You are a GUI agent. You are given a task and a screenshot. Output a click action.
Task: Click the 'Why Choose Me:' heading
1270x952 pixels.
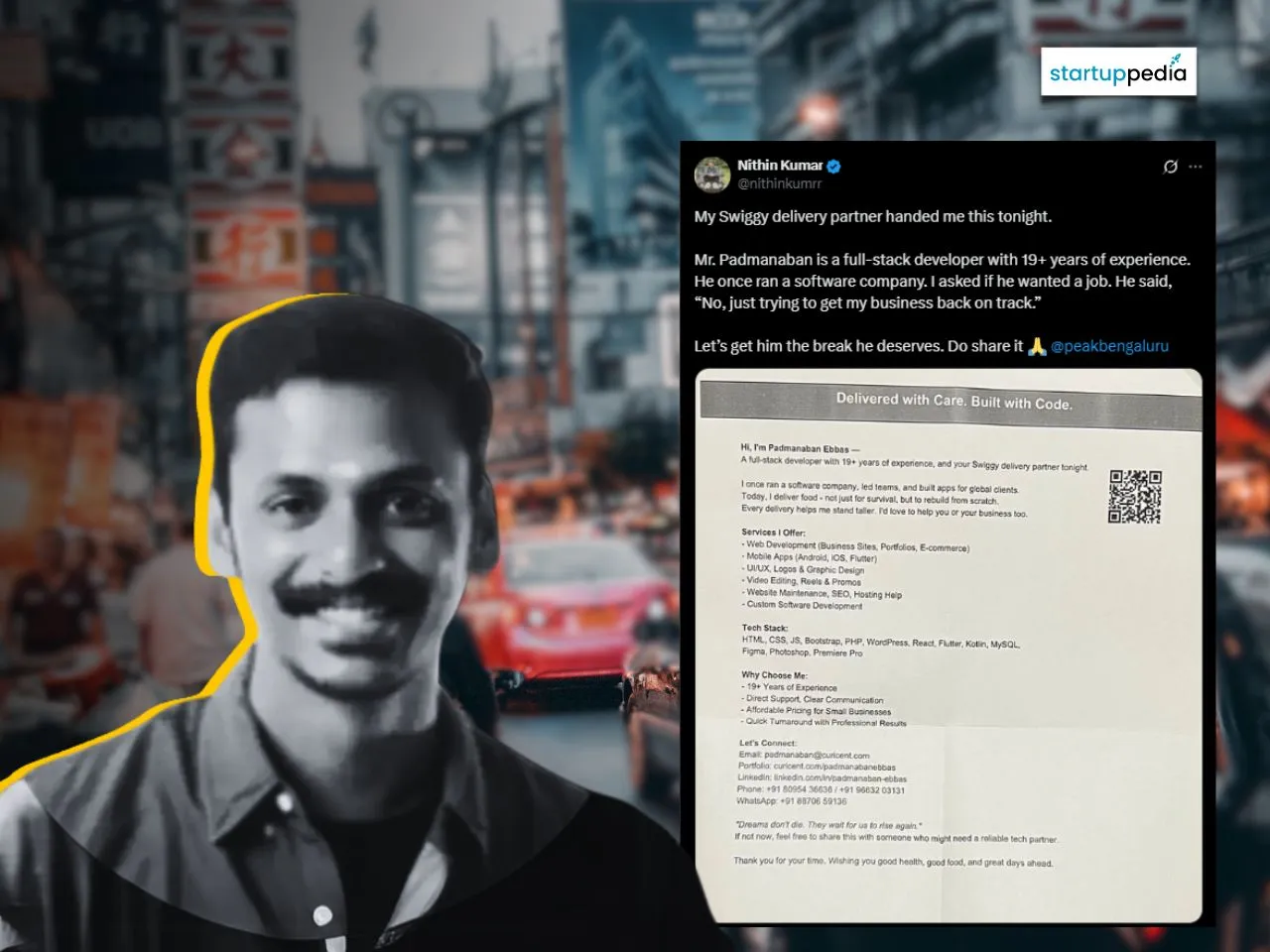pos(774,675)
